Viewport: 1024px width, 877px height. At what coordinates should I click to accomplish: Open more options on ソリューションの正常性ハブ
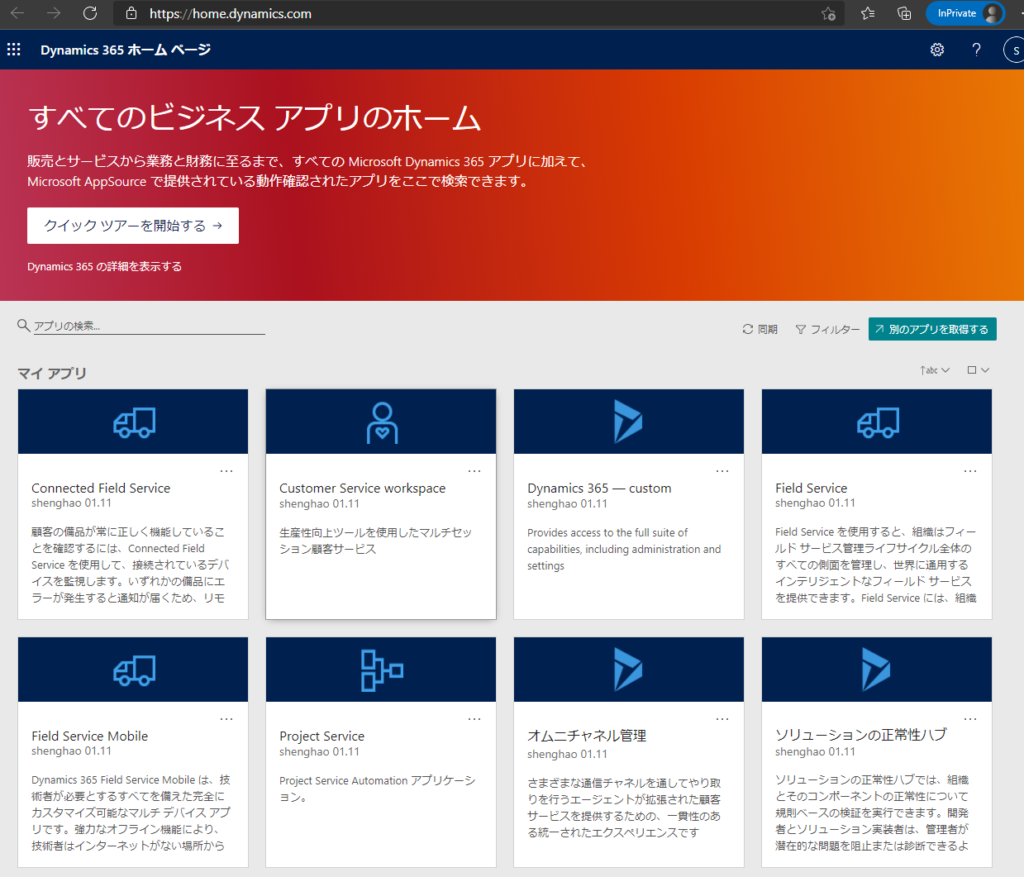tap(970, 719)
